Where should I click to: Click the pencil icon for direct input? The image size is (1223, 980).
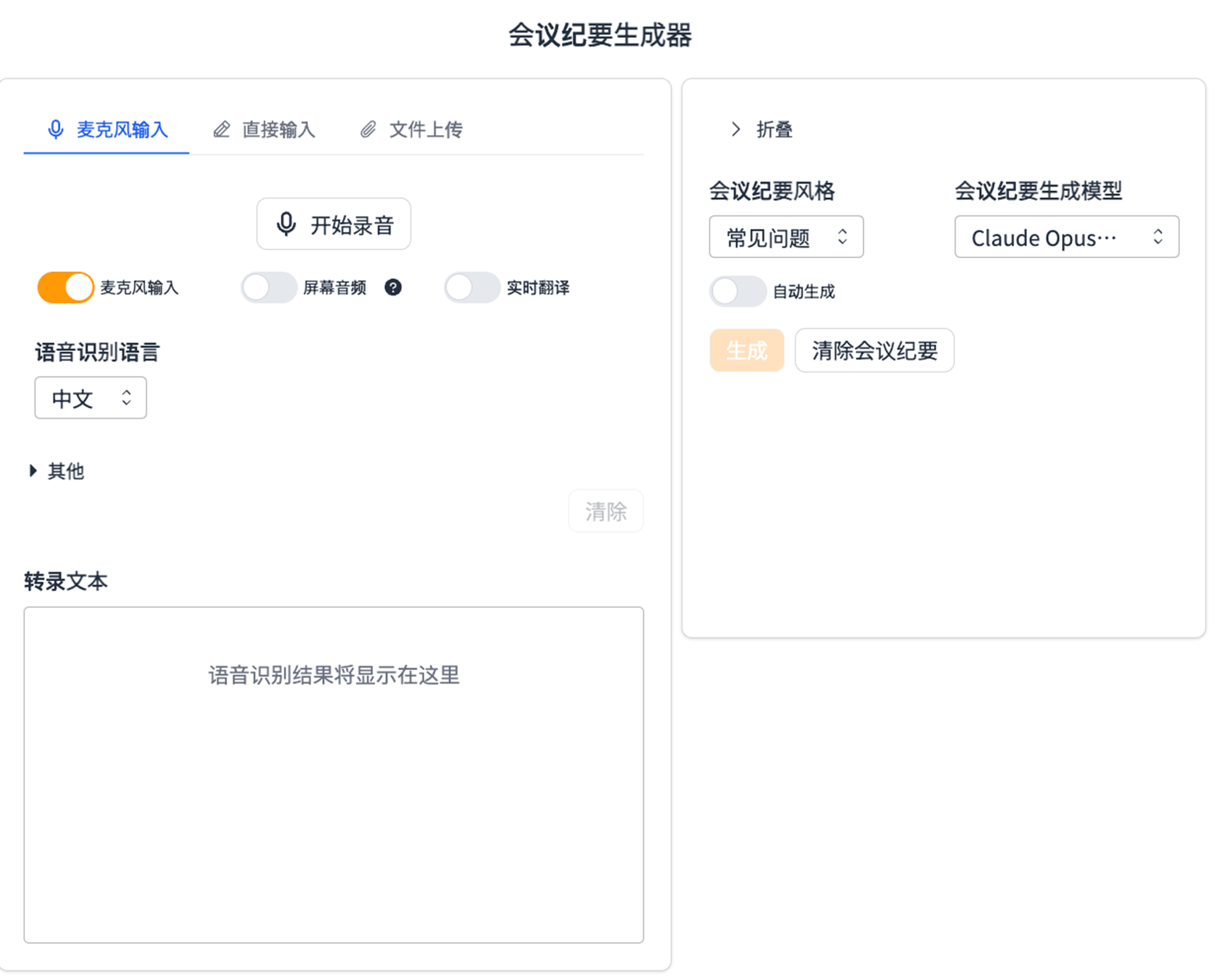[x=221, y=129]
